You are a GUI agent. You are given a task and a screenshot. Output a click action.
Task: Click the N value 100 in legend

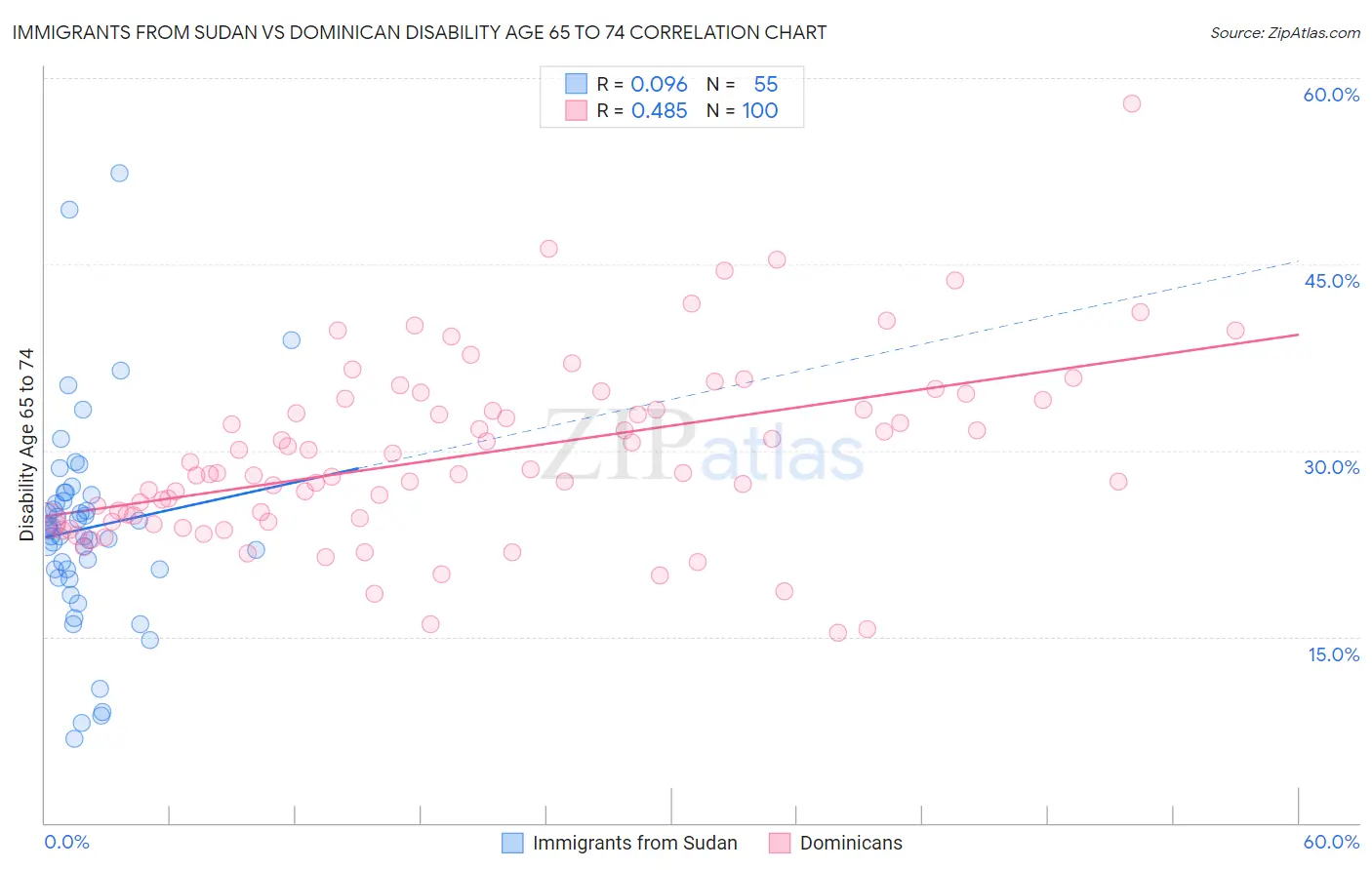(760, 110)
